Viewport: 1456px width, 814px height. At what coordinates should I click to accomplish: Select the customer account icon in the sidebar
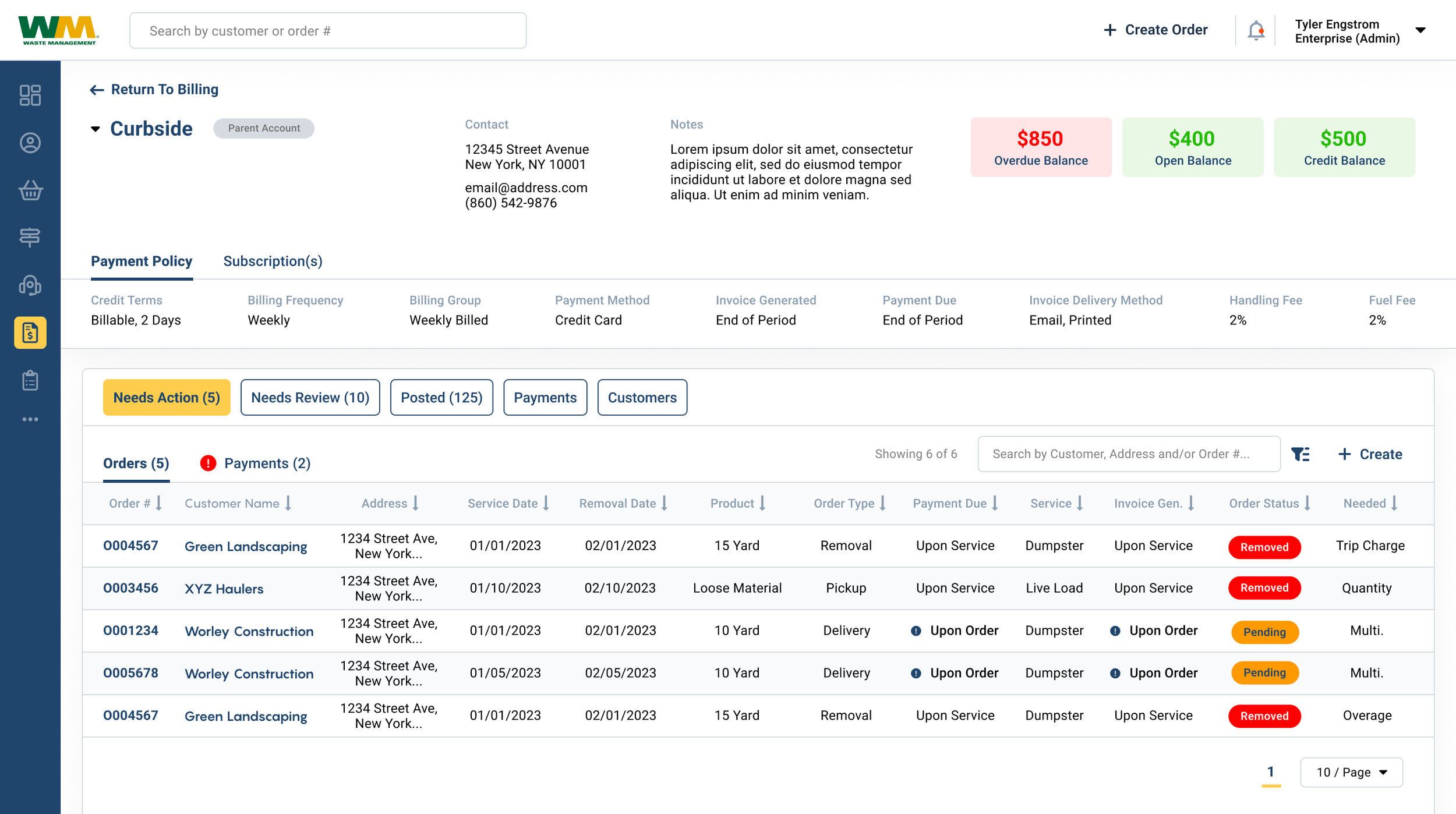point(30,143)
